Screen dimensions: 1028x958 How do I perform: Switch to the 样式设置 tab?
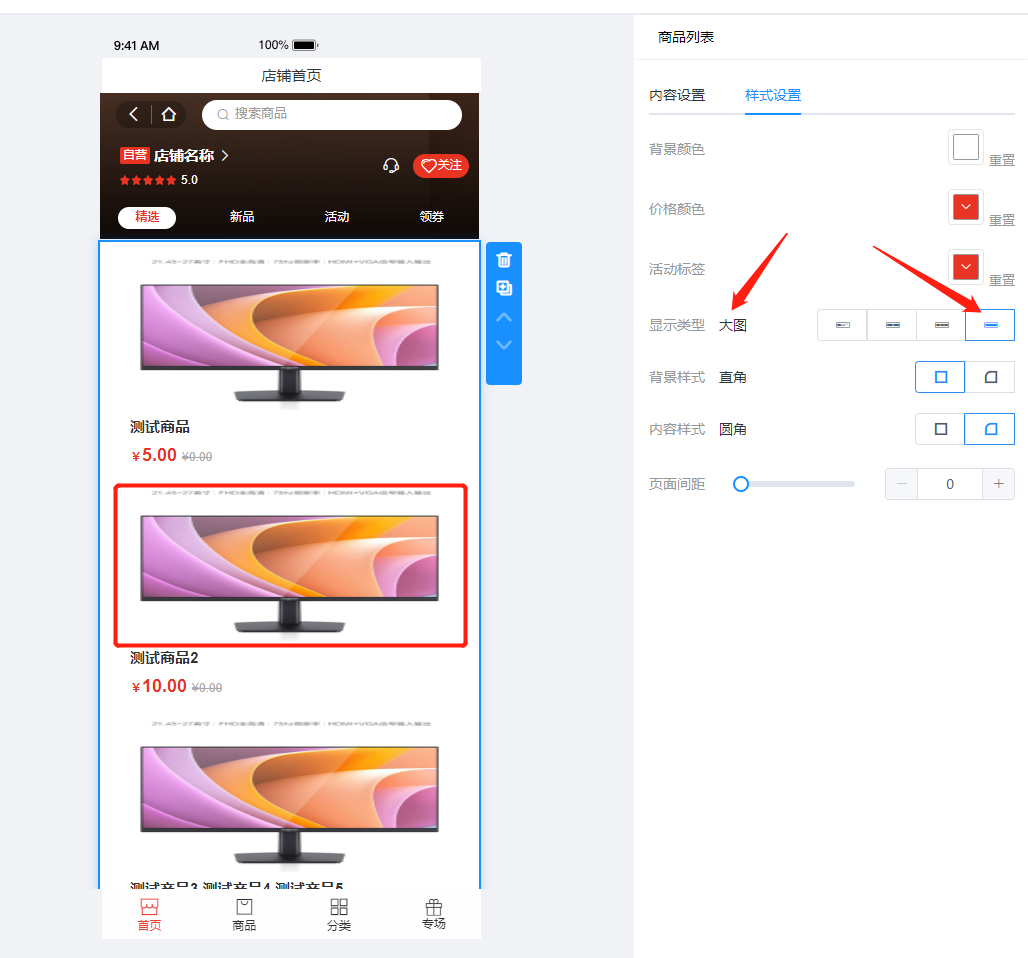[773, 95]
